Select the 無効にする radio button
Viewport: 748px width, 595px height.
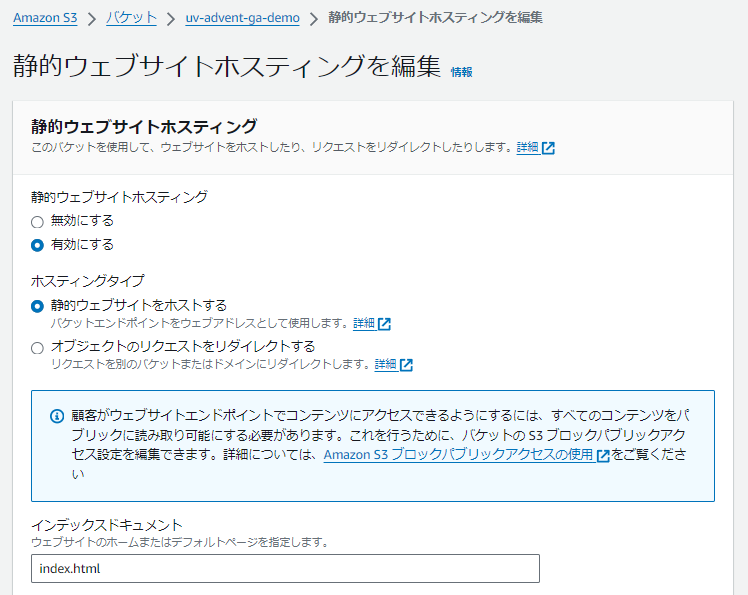37,222
